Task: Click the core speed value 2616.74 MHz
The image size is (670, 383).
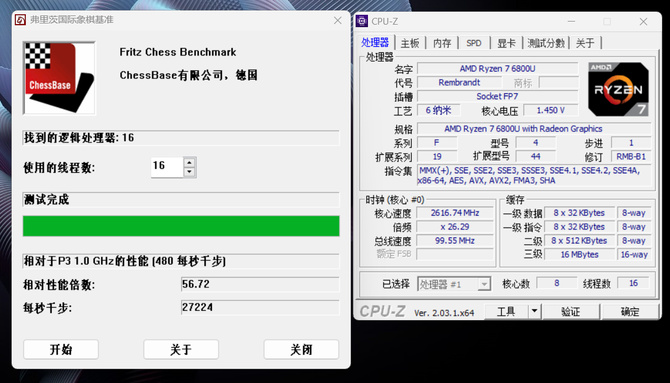Action: point(455,213)
